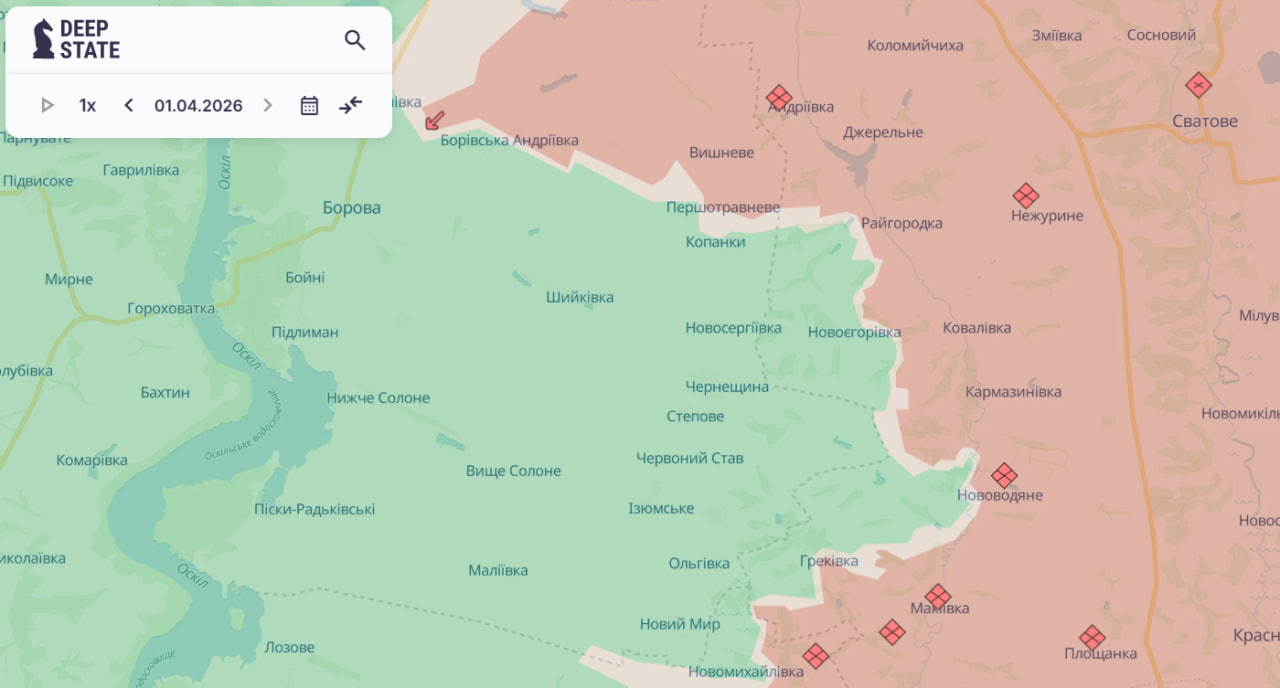Go to next date with right chevron

(267, 105)
